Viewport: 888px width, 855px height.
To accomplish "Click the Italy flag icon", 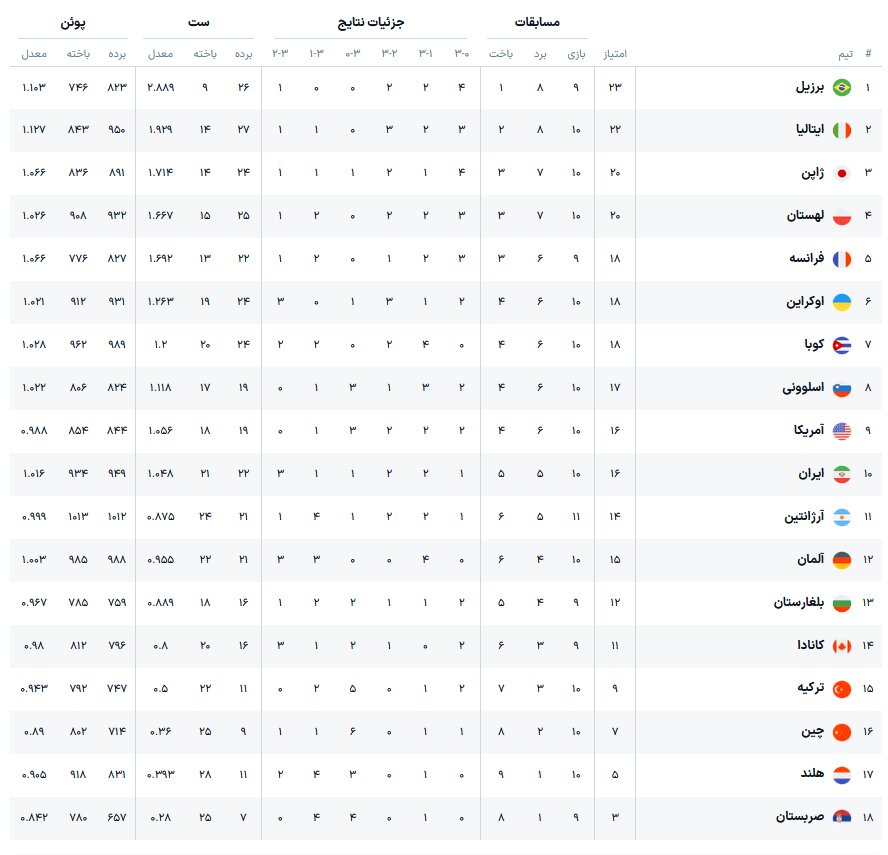I will (842, 131).
